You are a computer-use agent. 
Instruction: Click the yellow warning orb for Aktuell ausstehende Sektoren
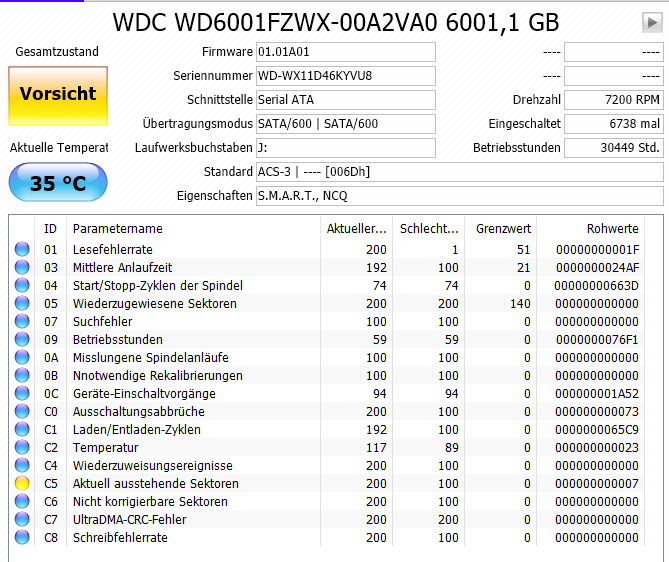(22, 483)
